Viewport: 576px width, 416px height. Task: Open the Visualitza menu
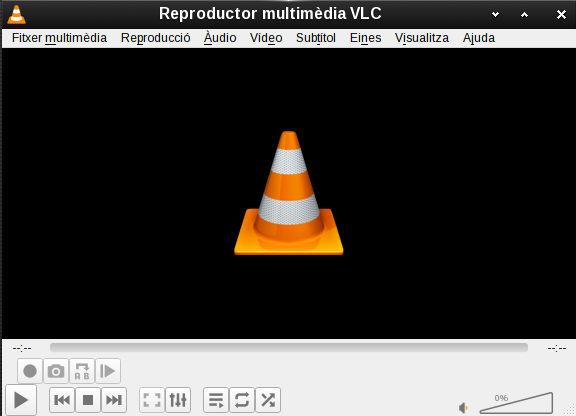point(422,38)
